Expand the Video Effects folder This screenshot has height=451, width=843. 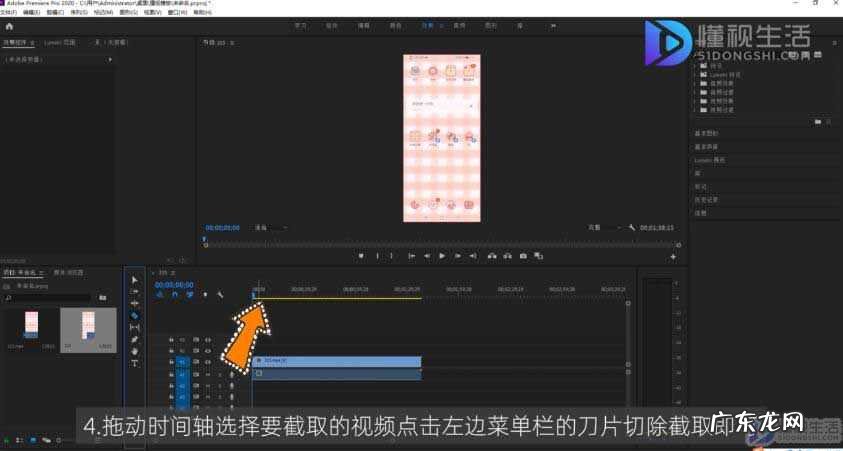pyautogui.click(x=696, y=101)
